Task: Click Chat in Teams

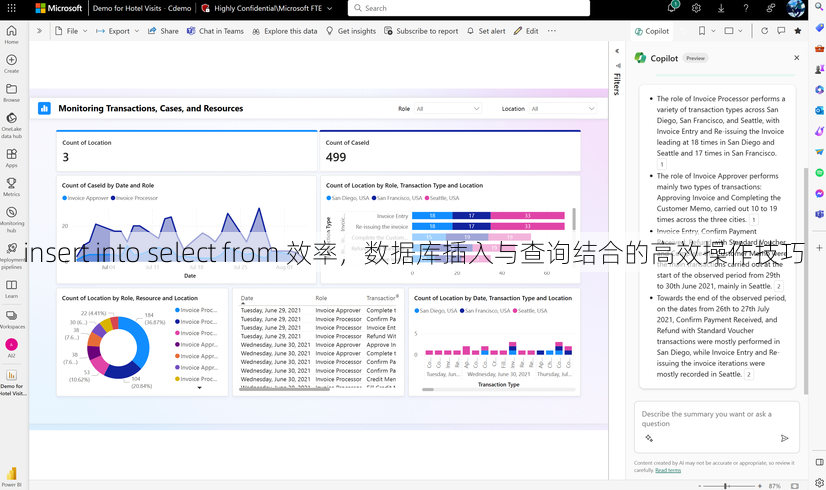Action: (215, 31)
